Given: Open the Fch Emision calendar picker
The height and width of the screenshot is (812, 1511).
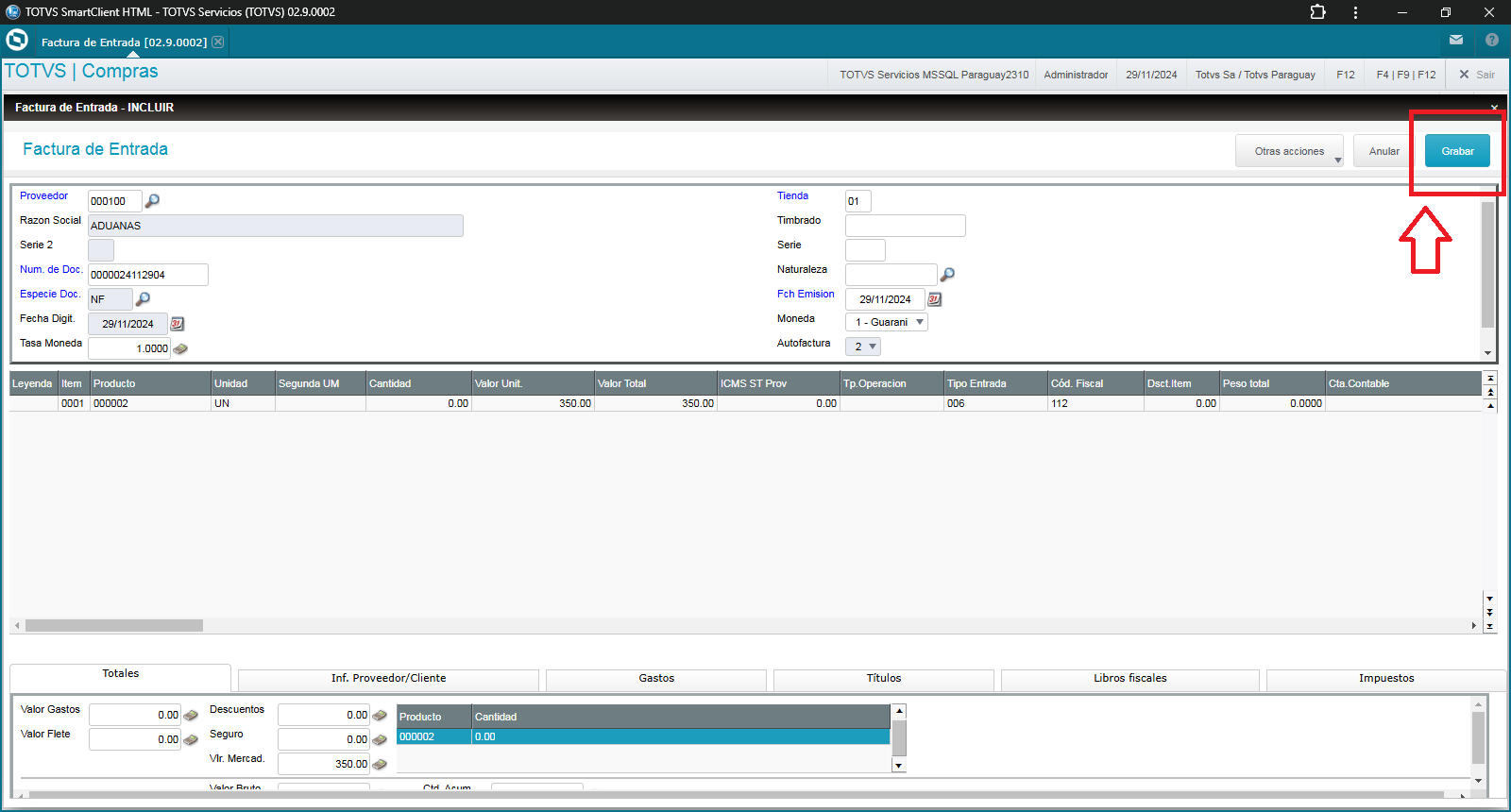Looking at the screenshot, I should (x=934, y=299).
